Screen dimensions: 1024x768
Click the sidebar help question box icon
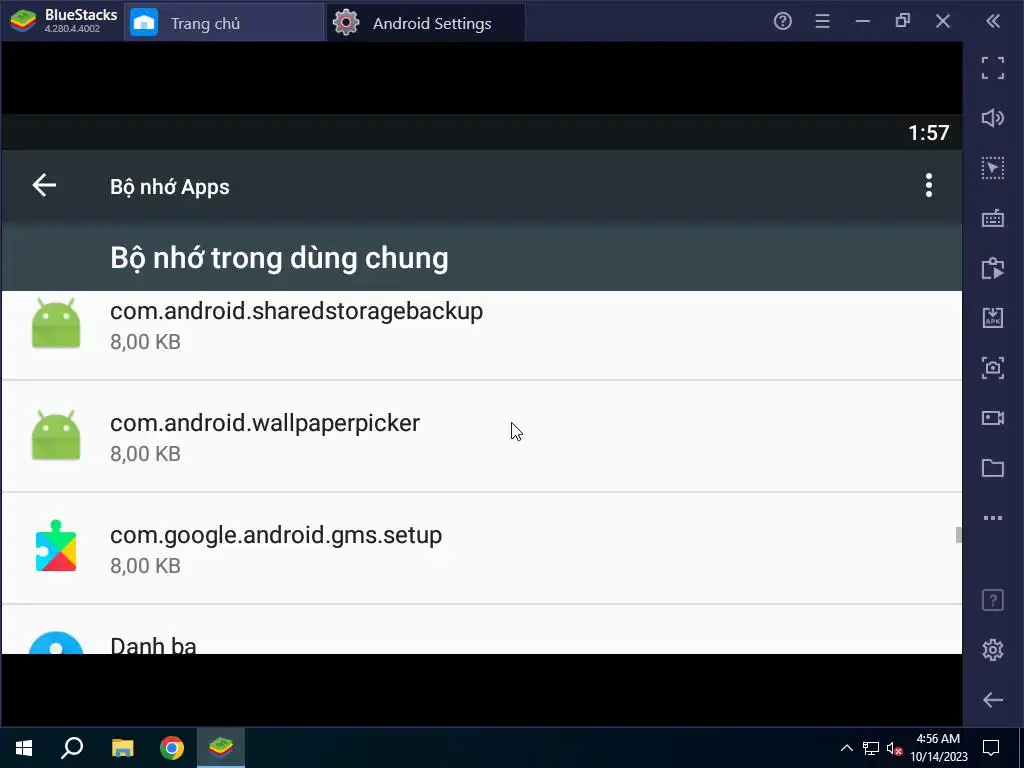[993, 600]
